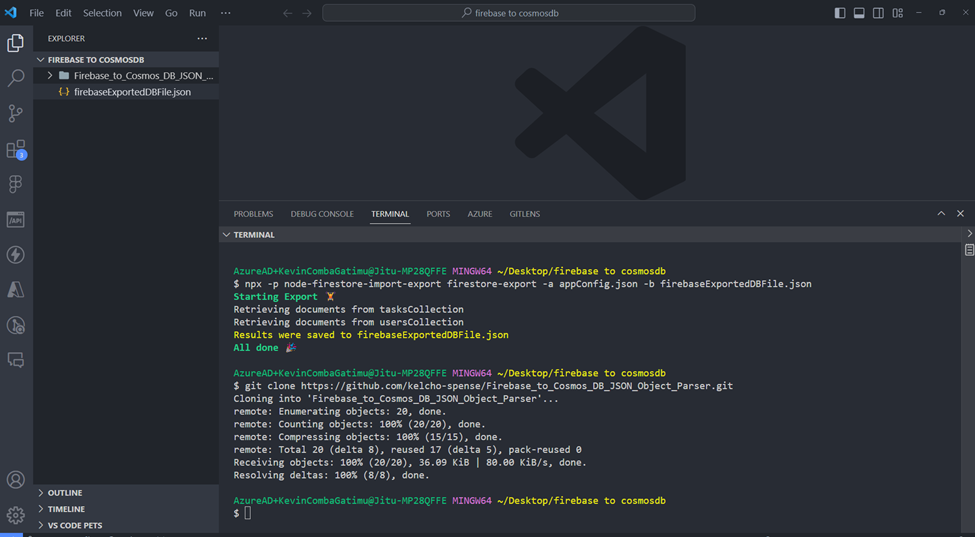
Task: Open the Live Share icon in activity bar
Action: (16, 325)
